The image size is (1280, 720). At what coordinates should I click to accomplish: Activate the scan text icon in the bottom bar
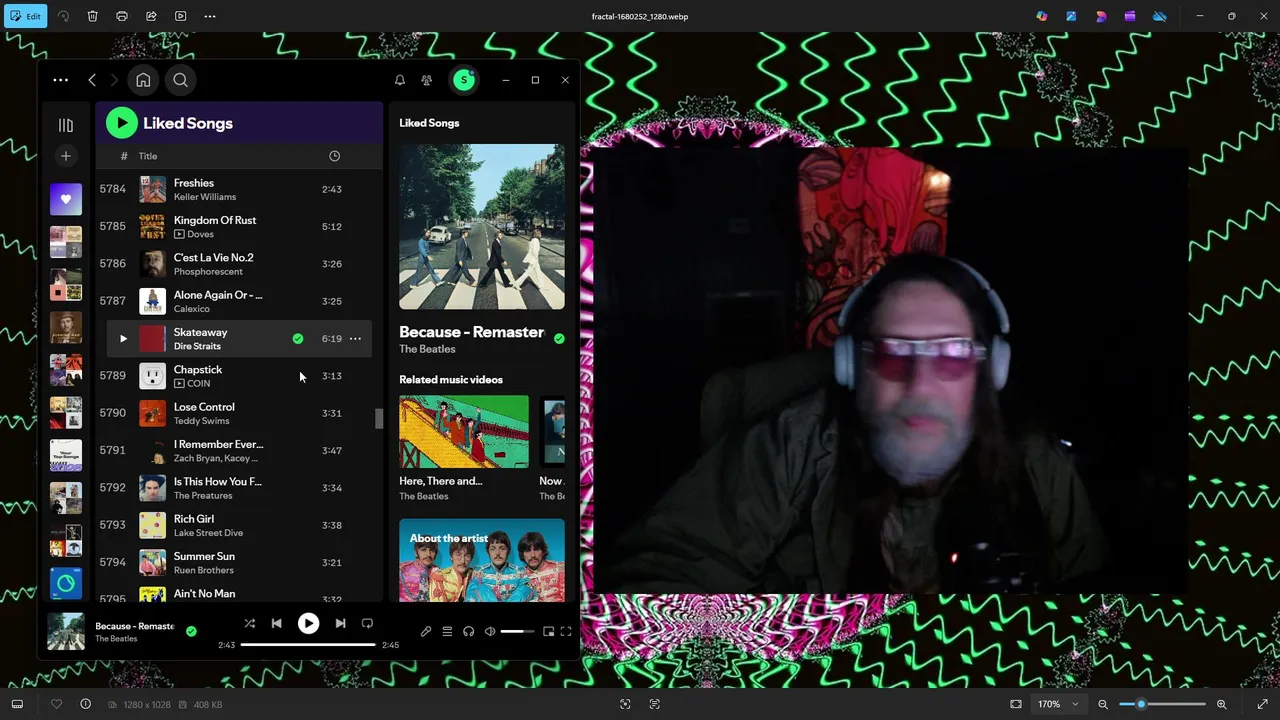(x=655, y=704)
